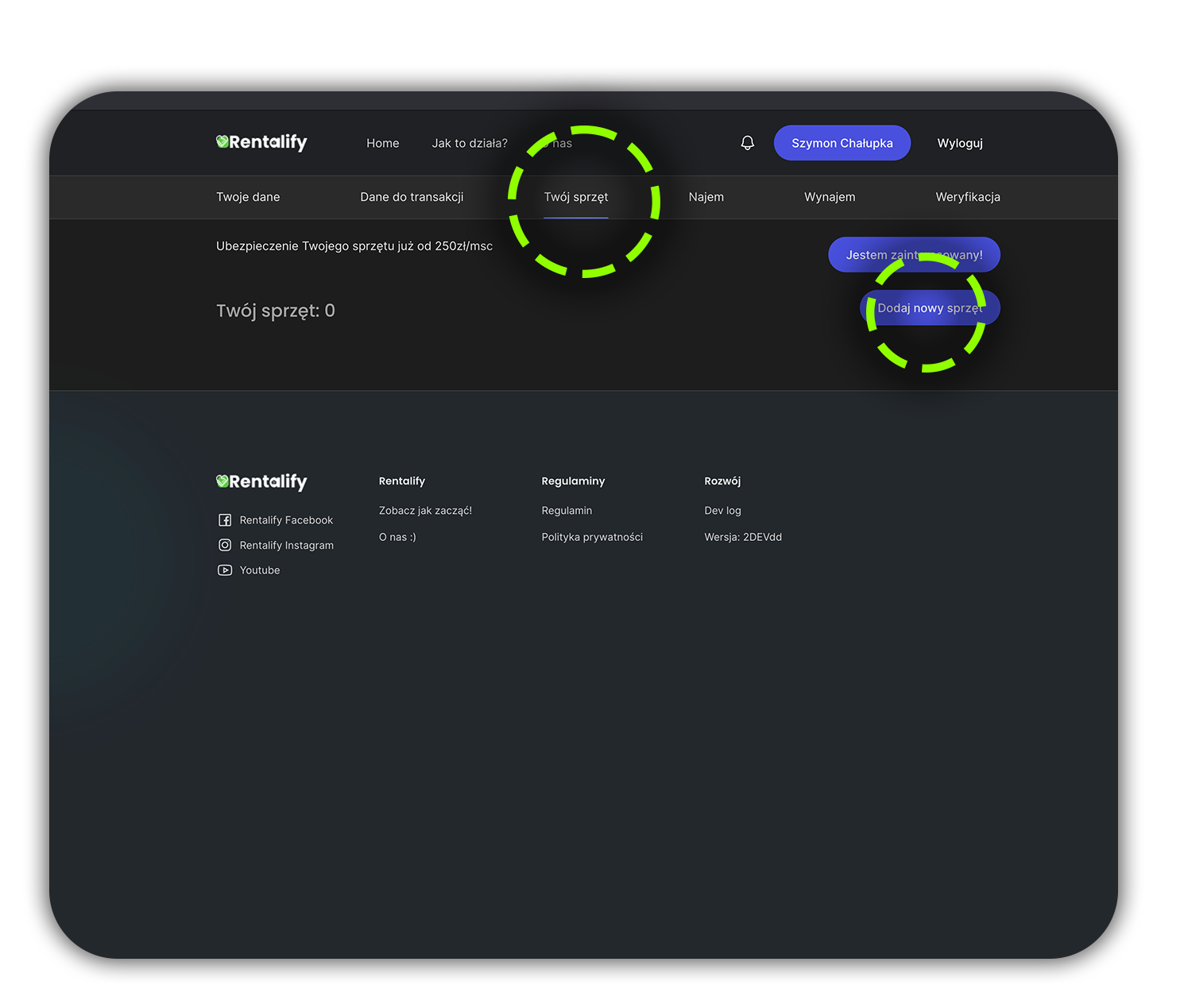Click the Instagram icon in the footer
The width and height of the screenshot is (1184, 1008).
point(225,545)
